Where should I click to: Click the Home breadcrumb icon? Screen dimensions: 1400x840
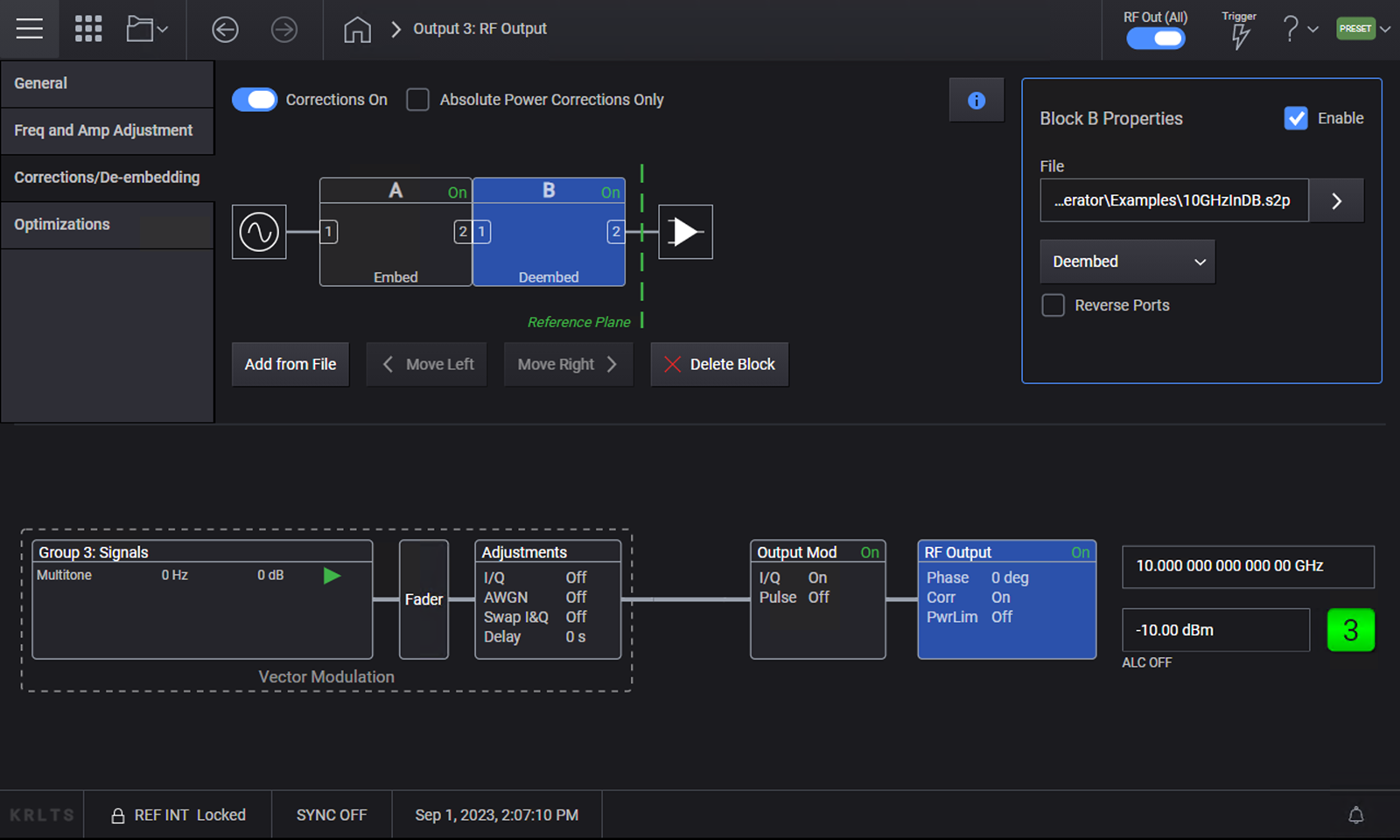point(357,29)
